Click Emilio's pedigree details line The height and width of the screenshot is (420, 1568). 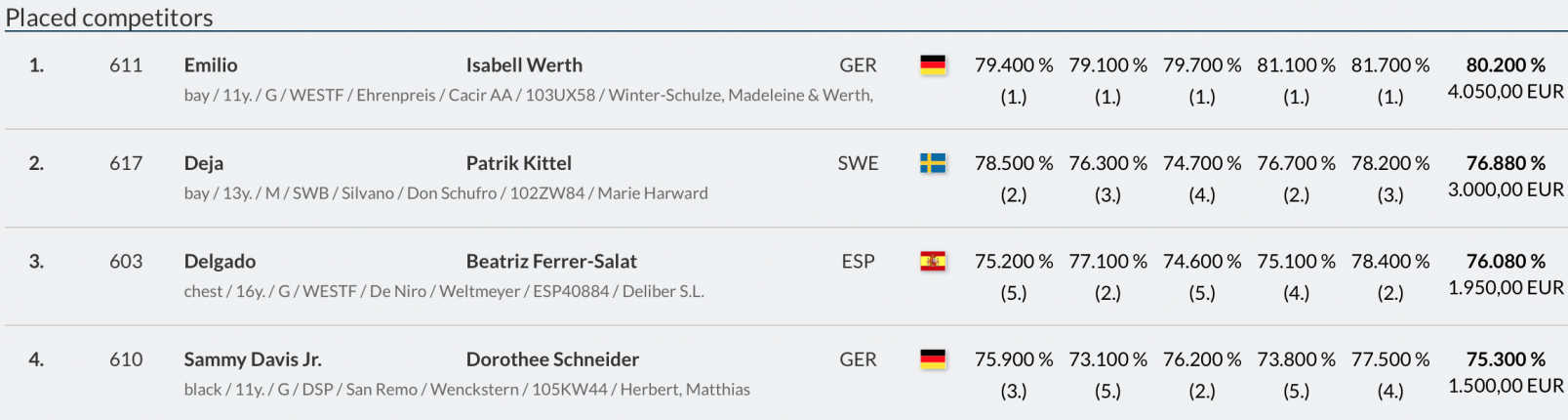pos(528,95)
